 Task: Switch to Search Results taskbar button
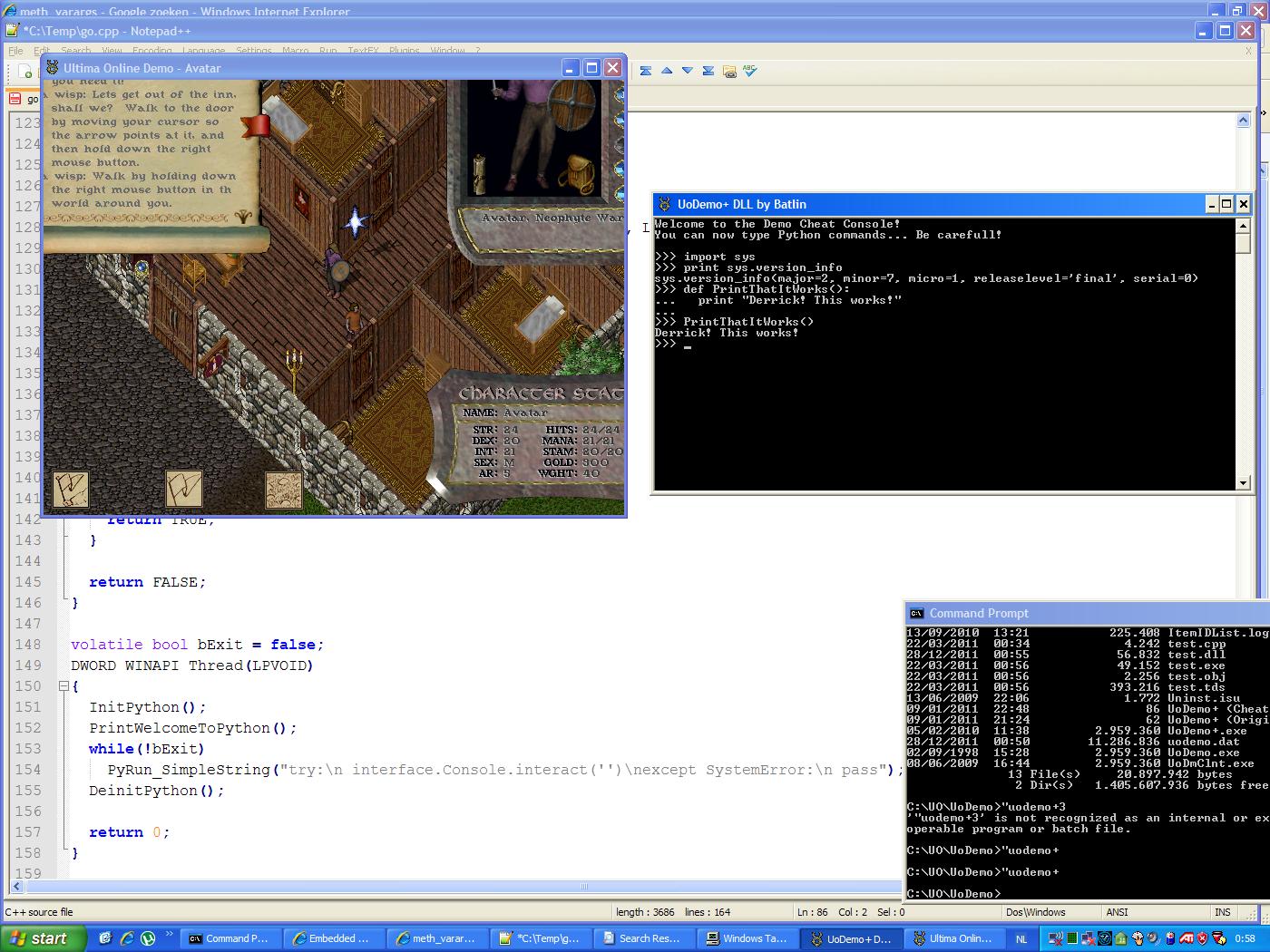click(x=643, y=938)
